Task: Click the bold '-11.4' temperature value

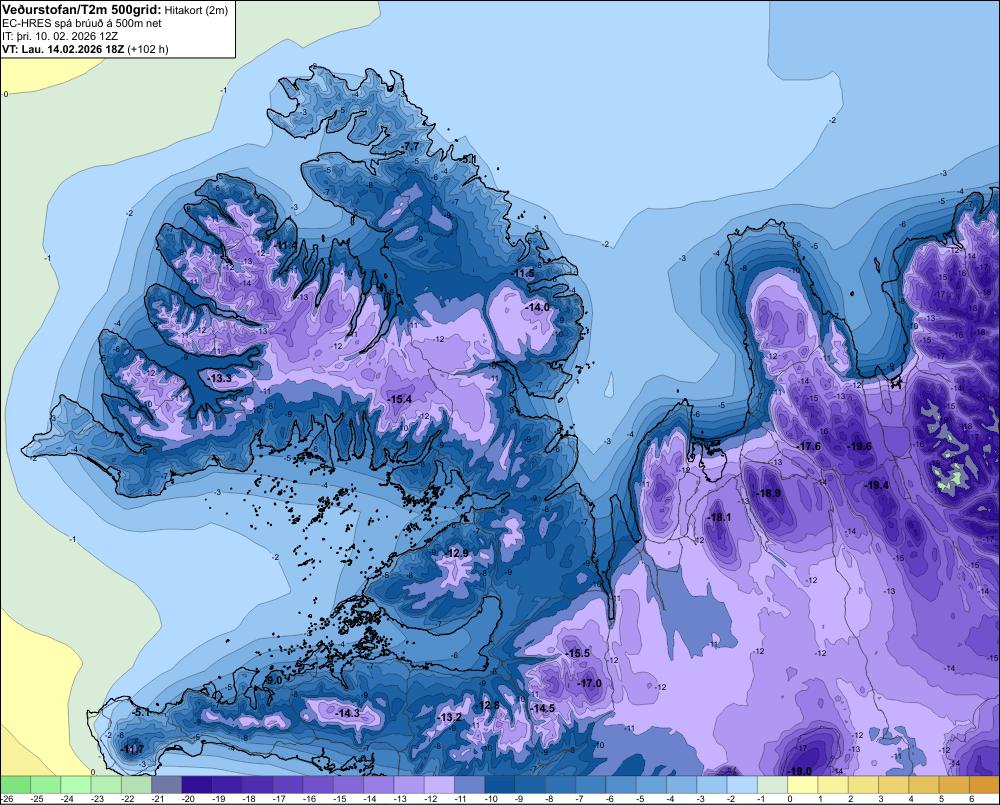Action: [x=285, y=245]
